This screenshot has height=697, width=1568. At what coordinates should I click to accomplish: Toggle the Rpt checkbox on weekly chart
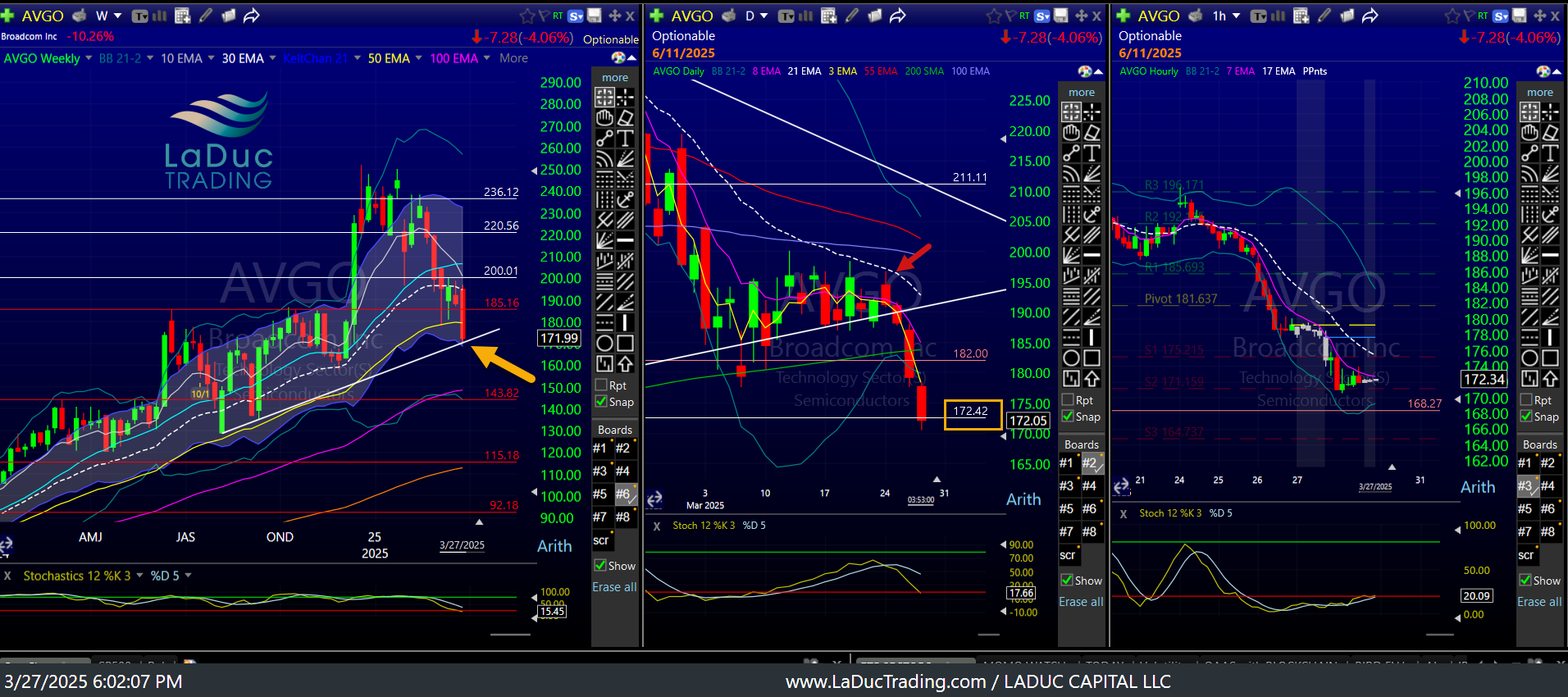tap(601, 385)
